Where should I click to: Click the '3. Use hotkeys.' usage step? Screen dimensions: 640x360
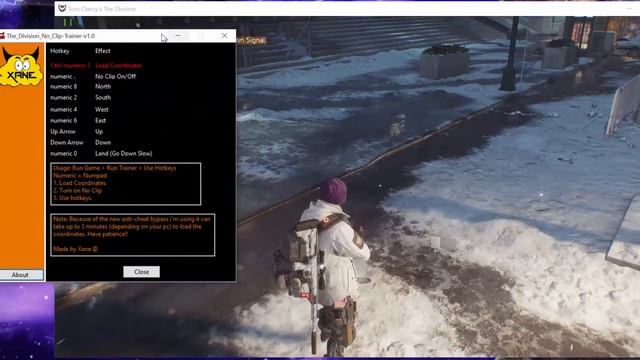click(x=73, y=198)
